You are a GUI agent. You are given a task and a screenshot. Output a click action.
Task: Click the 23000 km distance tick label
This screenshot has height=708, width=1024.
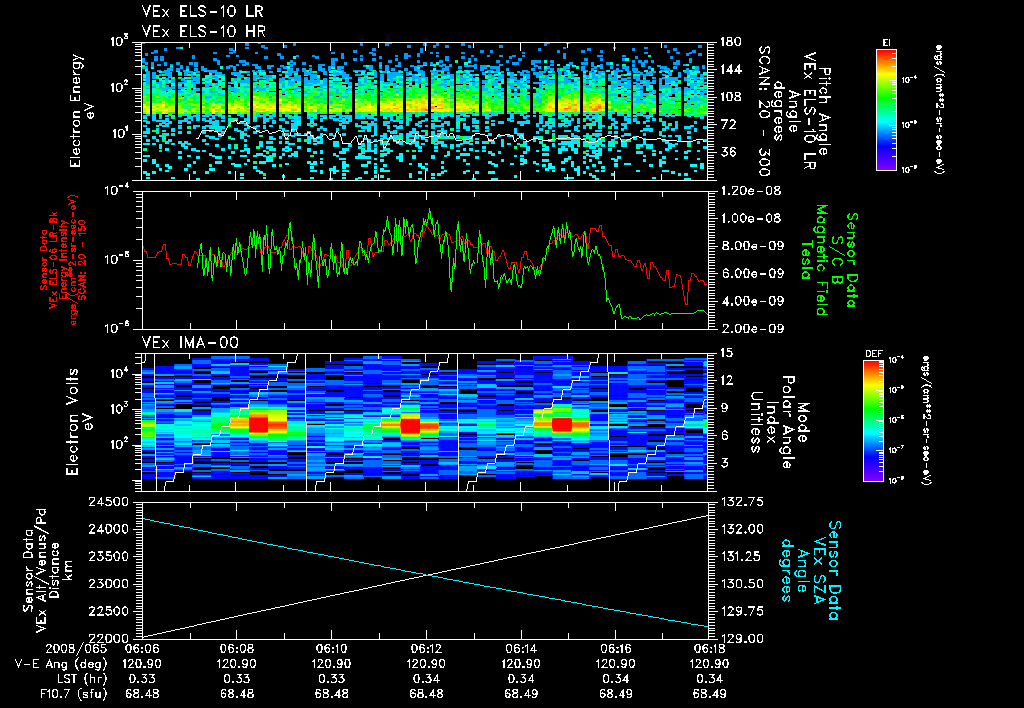(x=108, y=585)
